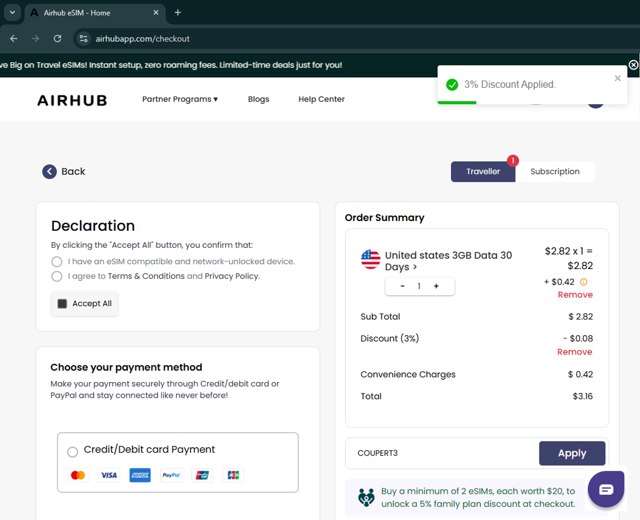Screen dimensions: 640x520
Task: Open the Privacy Policy link
Action: pyautogui.click(x=231, y=276)
